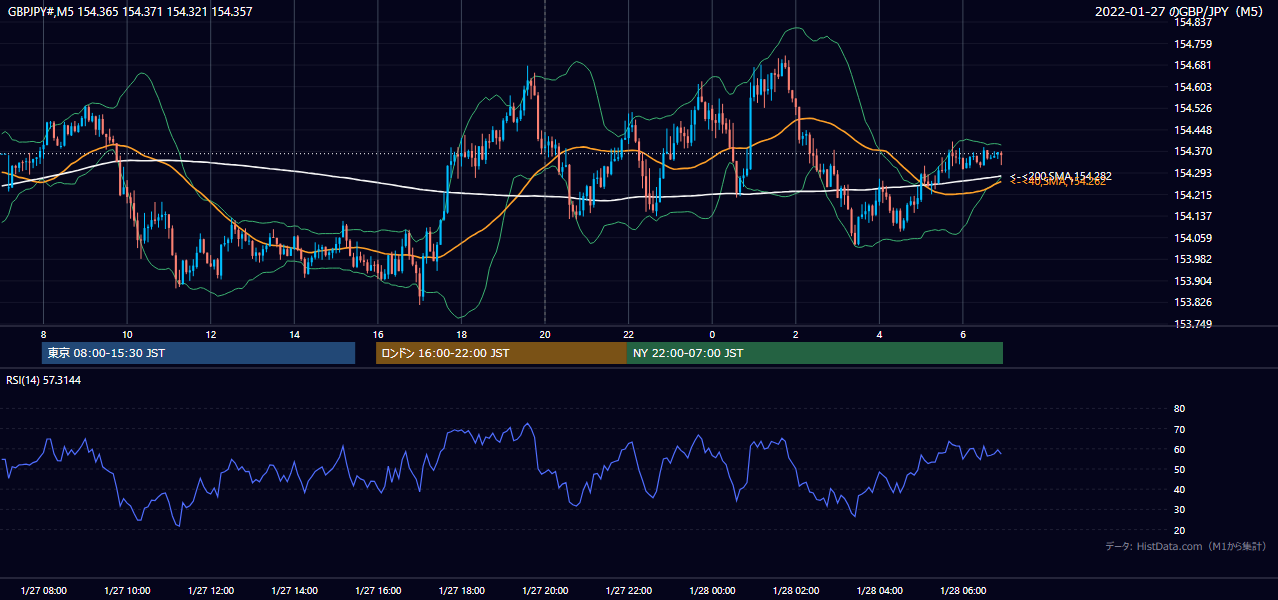Click the 1/27 08:00 date label
The image size is (1278, 600).
point(43,591)
